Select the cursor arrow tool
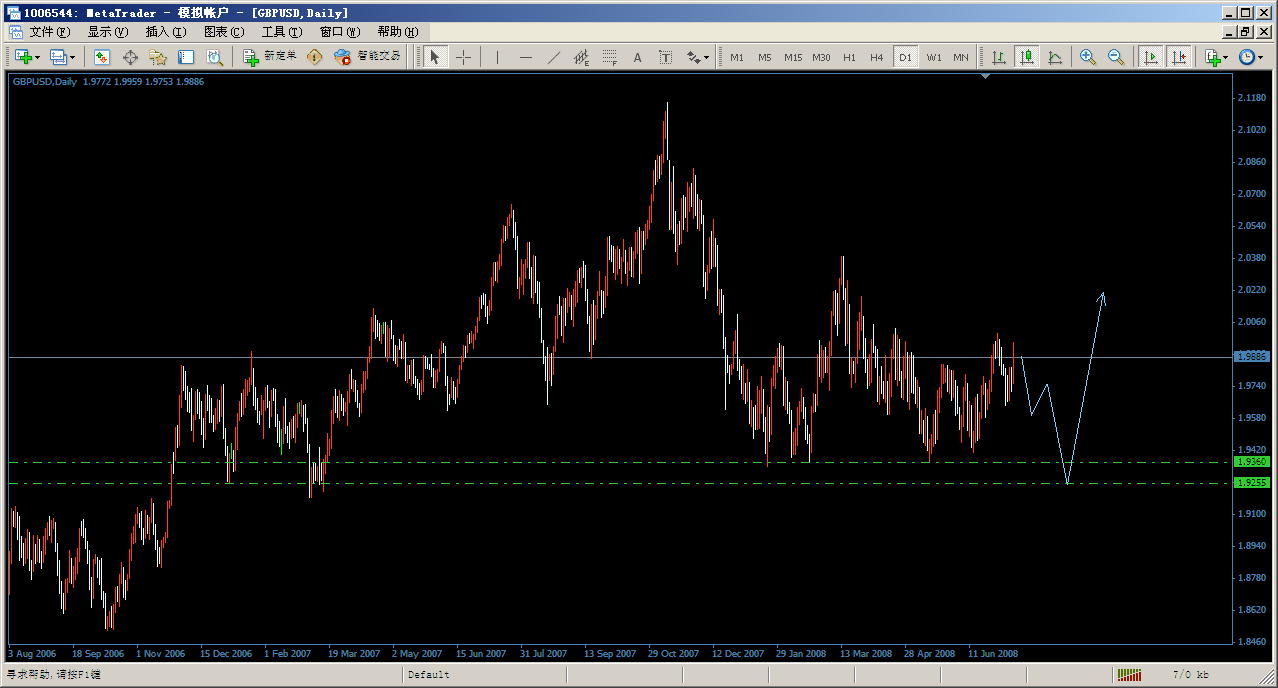1278x688 pixels. tap(434, 57)
